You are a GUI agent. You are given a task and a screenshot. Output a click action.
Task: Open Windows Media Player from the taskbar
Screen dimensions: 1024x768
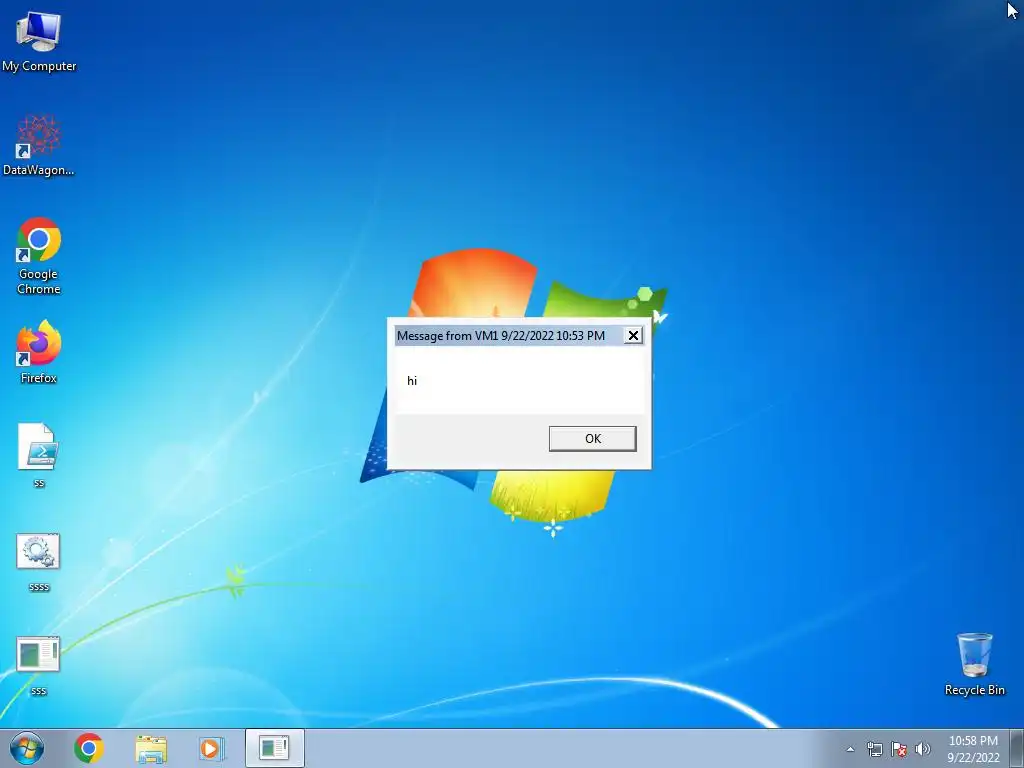(x=212, y=748)
